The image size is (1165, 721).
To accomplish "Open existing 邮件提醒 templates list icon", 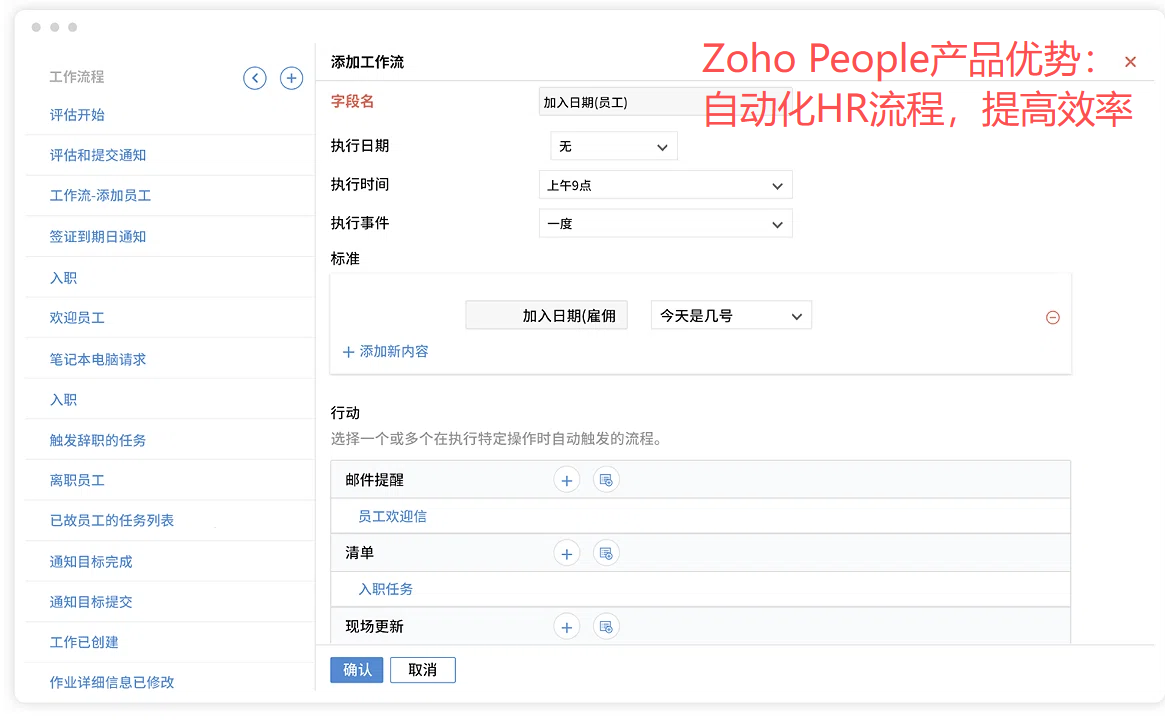I will 606,480.
